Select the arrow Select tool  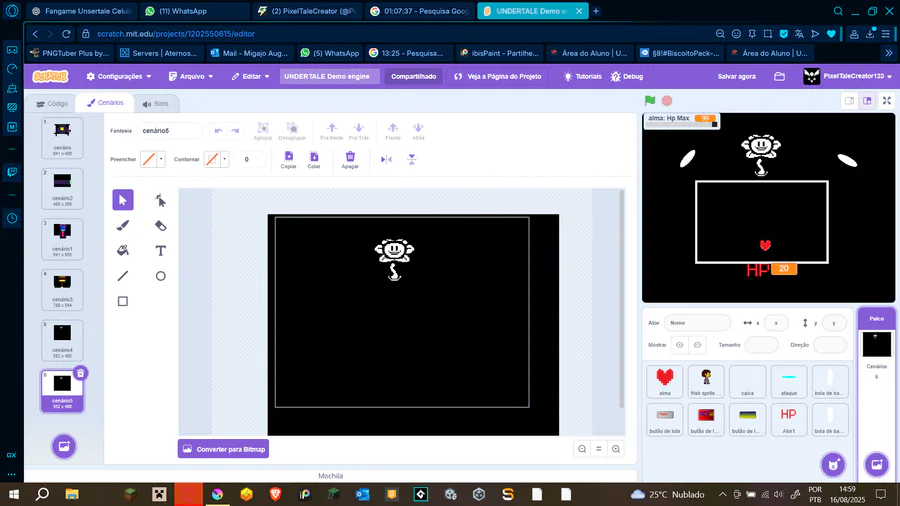[123, 200]
